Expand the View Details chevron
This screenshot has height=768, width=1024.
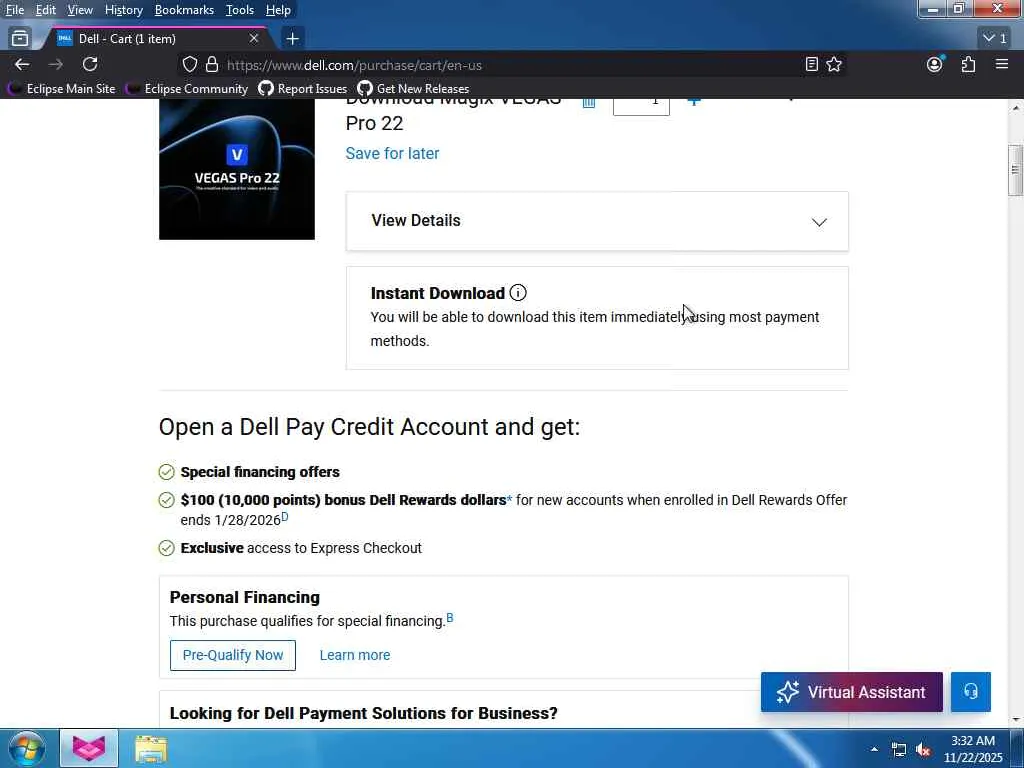[x=819, y=222]
